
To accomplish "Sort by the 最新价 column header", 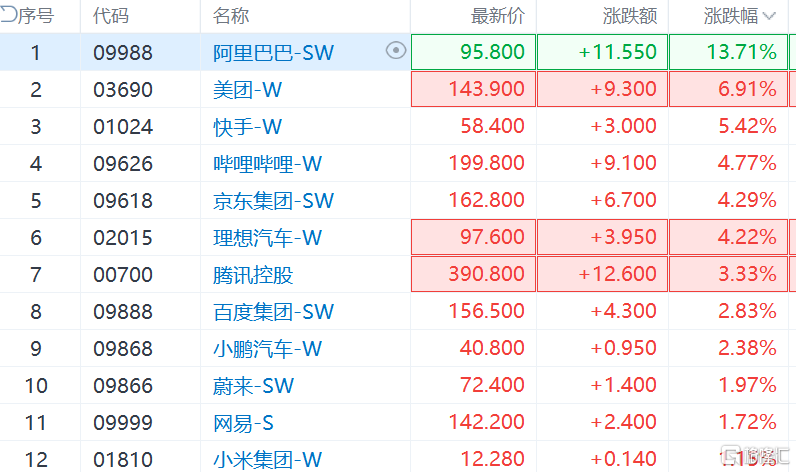I will (497, 16).
